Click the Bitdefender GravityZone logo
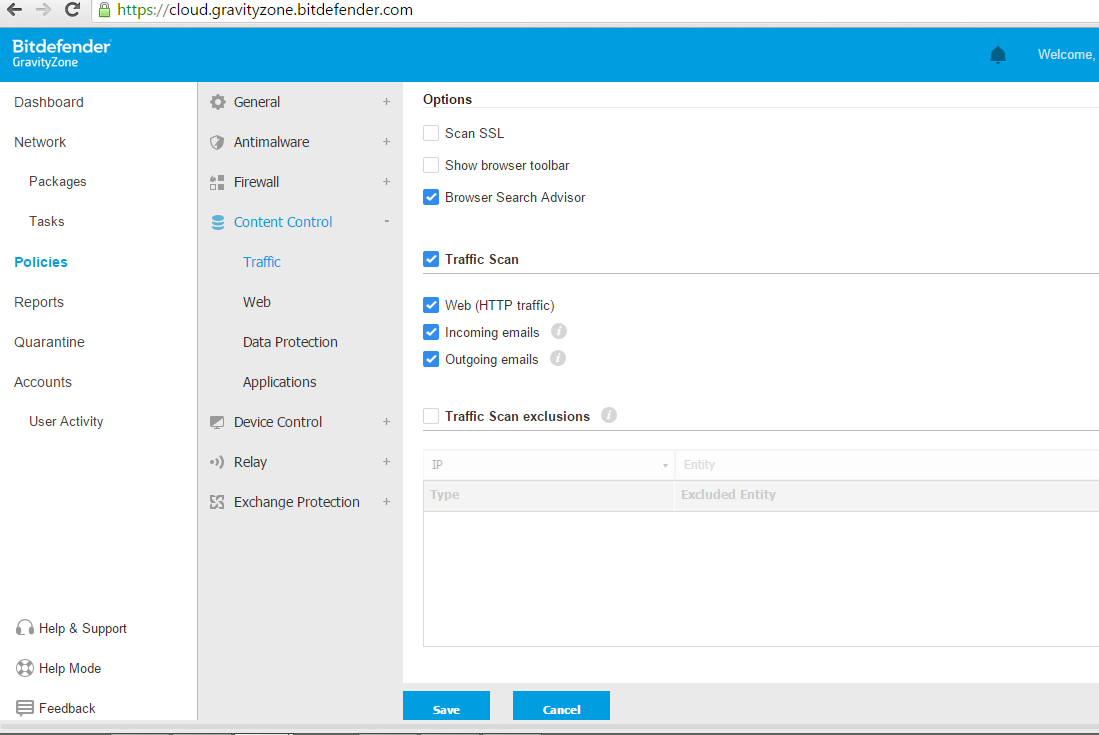Screen dimensions: 1099x735 [61, 53]
